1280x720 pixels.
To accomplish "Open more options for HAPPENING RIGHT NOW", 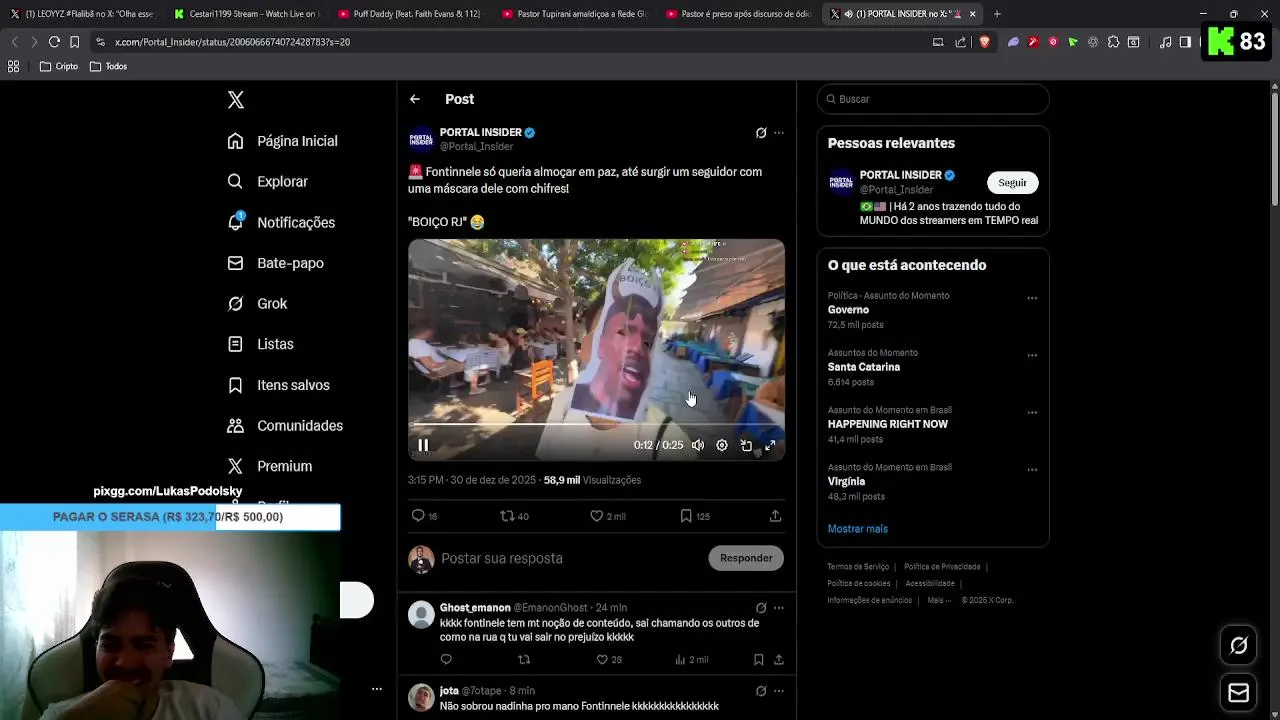I will pos(1032,412).
